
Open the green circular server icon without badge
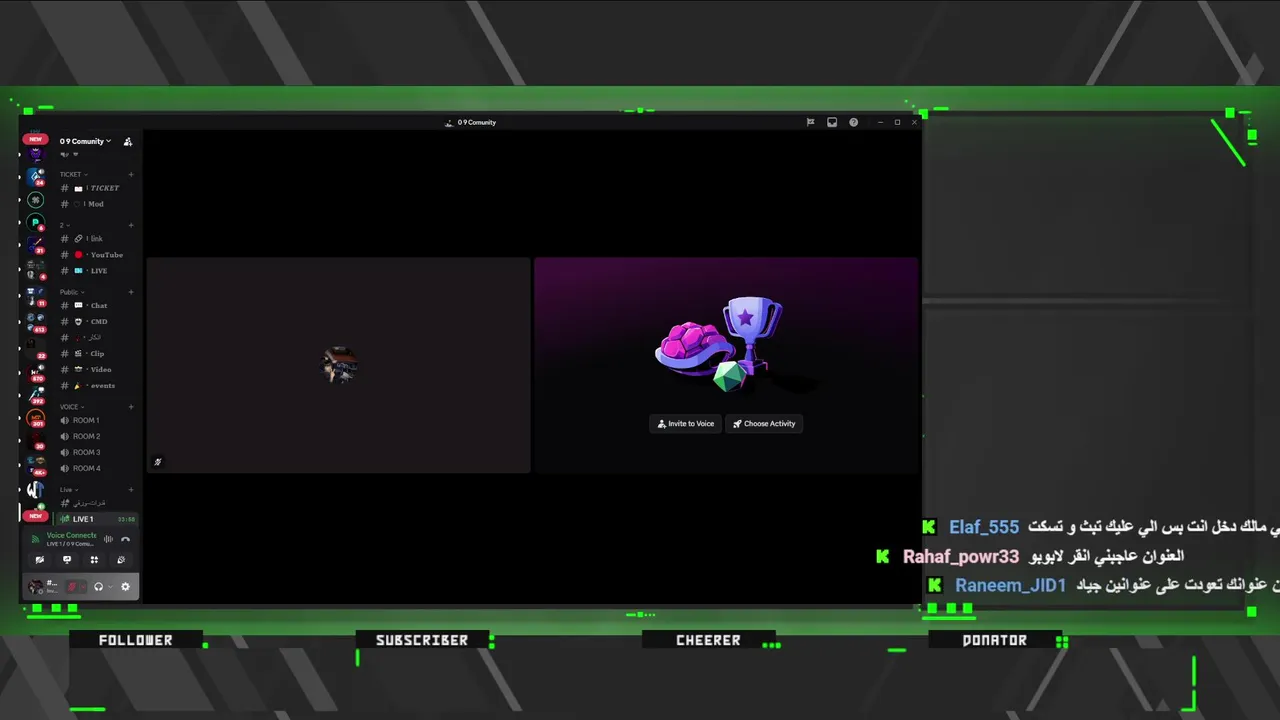point(36,200)
